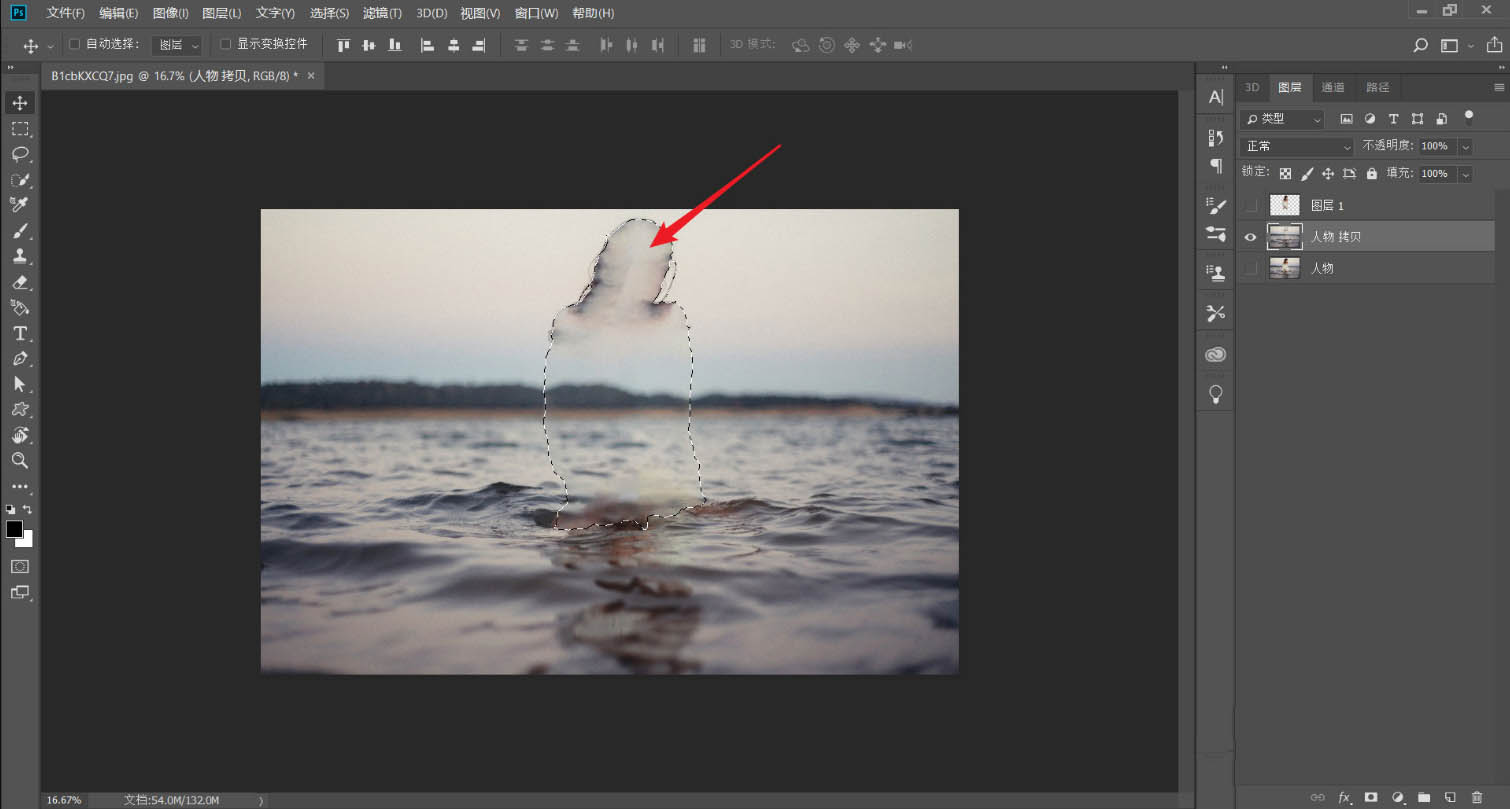This screenshot has width=1510, height=809.
Task: Open the 选择(S) menu
Action: (329, 13)
